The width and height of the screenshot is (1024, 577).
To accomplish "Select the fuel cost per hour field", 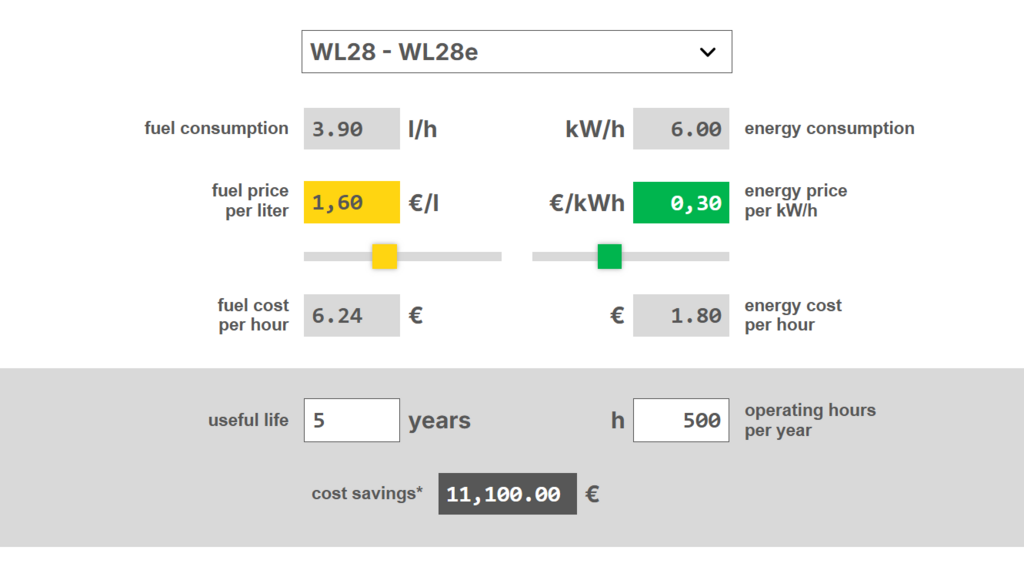I will (351, 315).
